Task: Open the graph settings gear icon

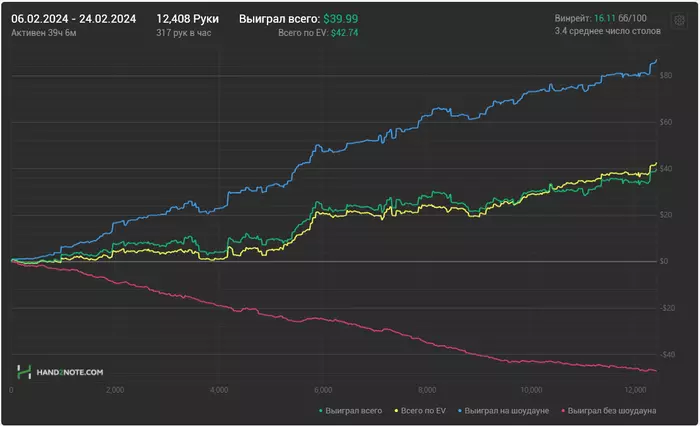Action: pyautogui.click(x=679, y=20)
